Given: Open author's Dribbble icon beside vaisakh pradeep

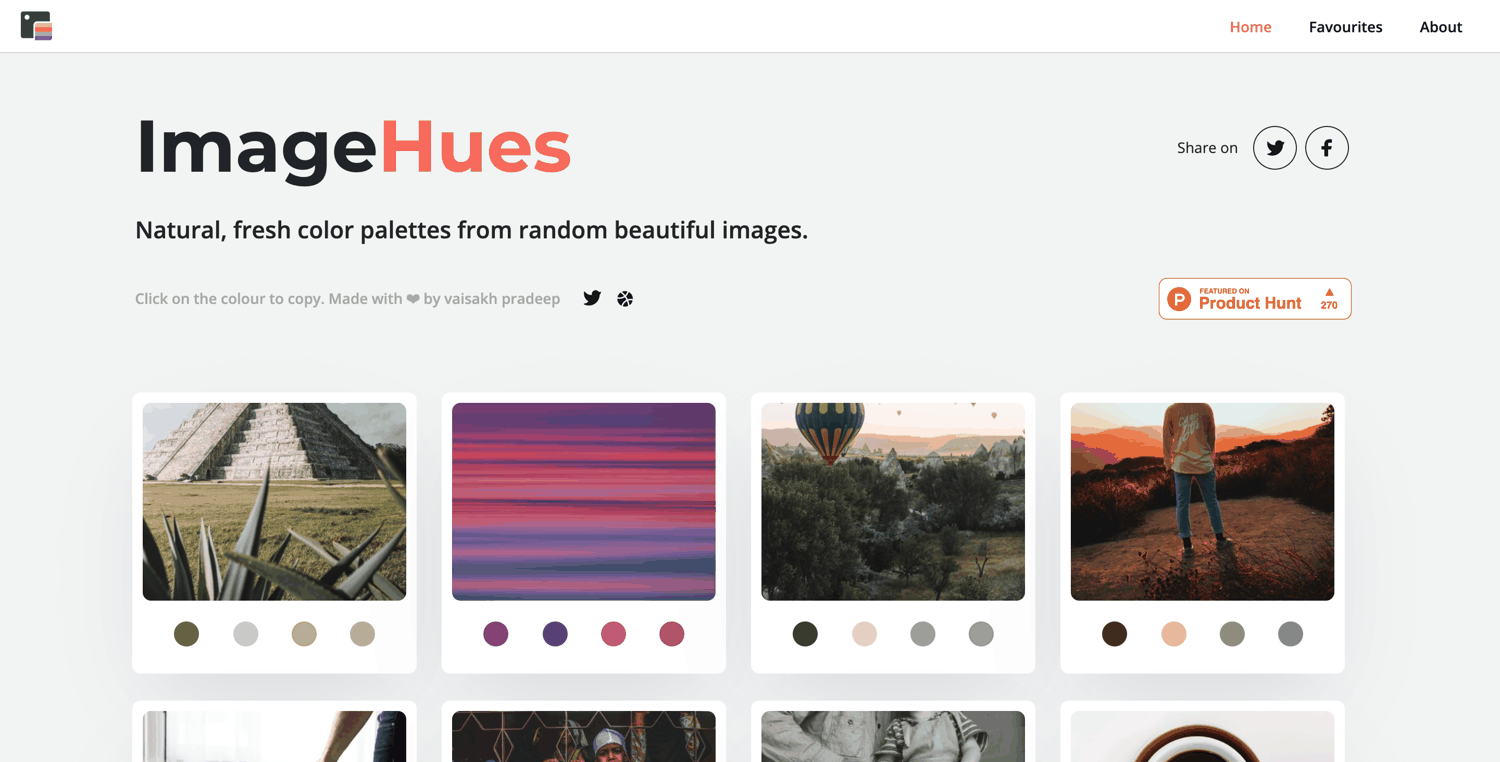Looking at the screenshot, I should pyautogui.click(x=625, y=299).
